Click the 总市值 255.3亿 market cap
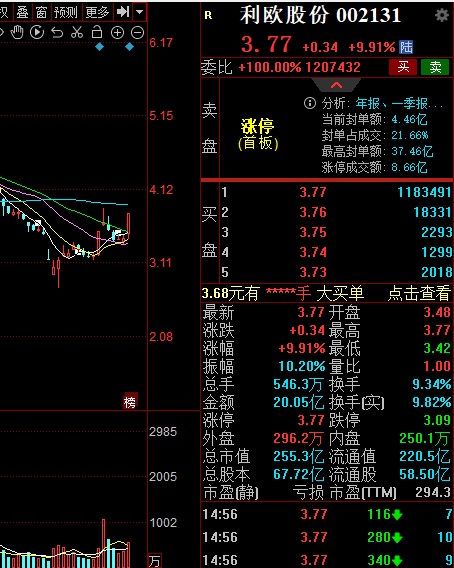Screen dimensions: 454x568 (x=299, y=456)
